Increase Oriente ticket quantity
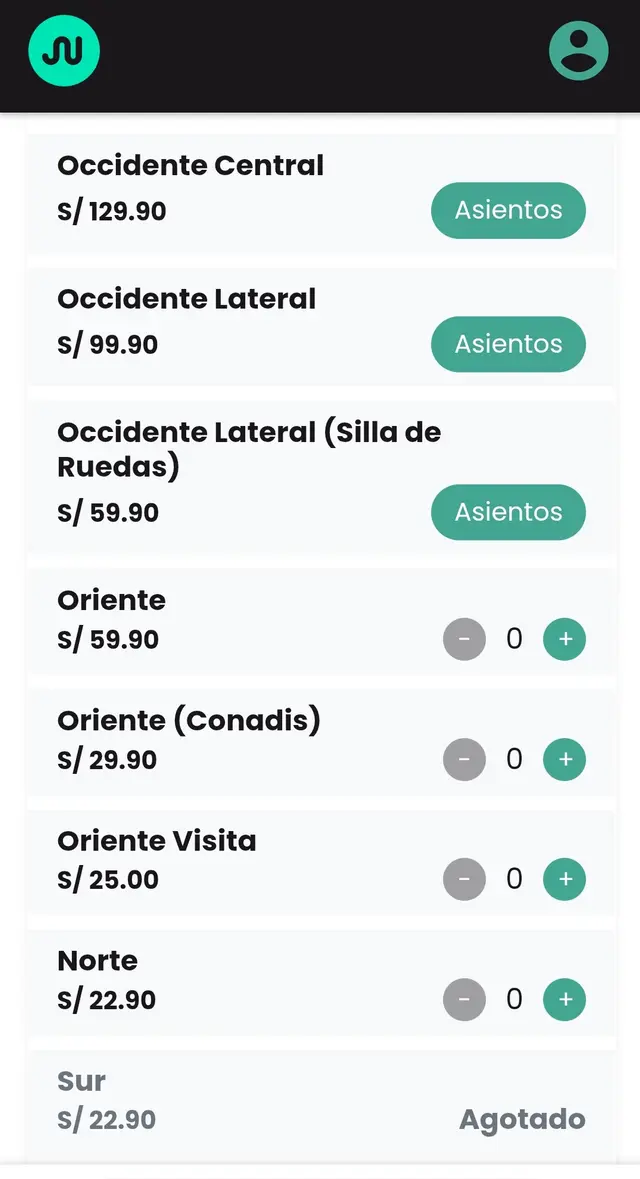The width and height of the screenshot is (640, 1179). point(564,639)
